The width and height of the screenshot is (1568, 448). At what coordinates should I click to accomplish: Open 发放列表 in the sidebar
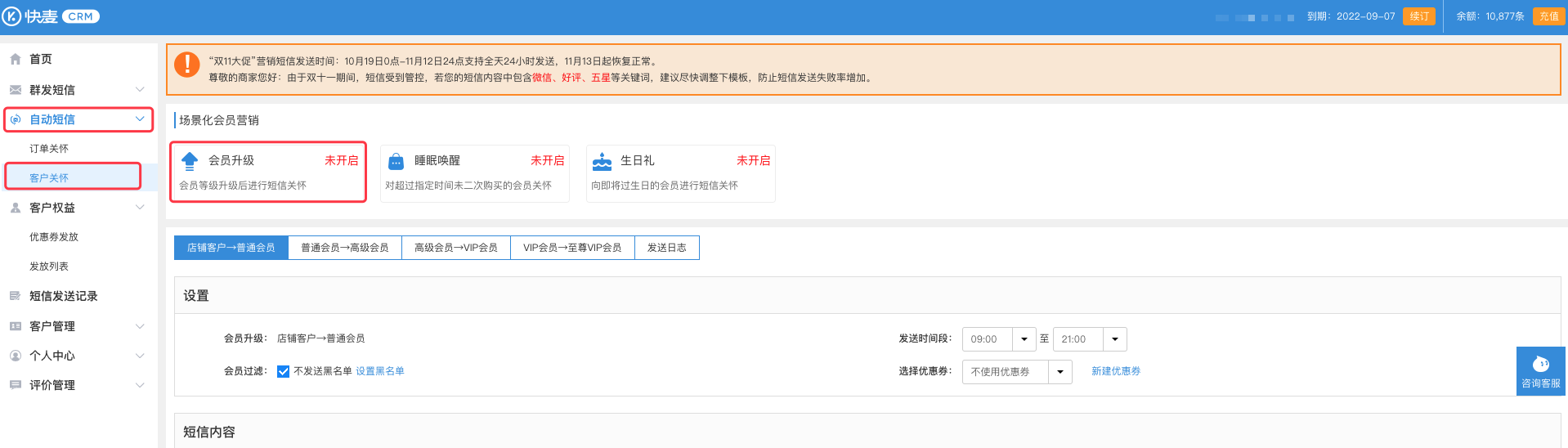49,267
